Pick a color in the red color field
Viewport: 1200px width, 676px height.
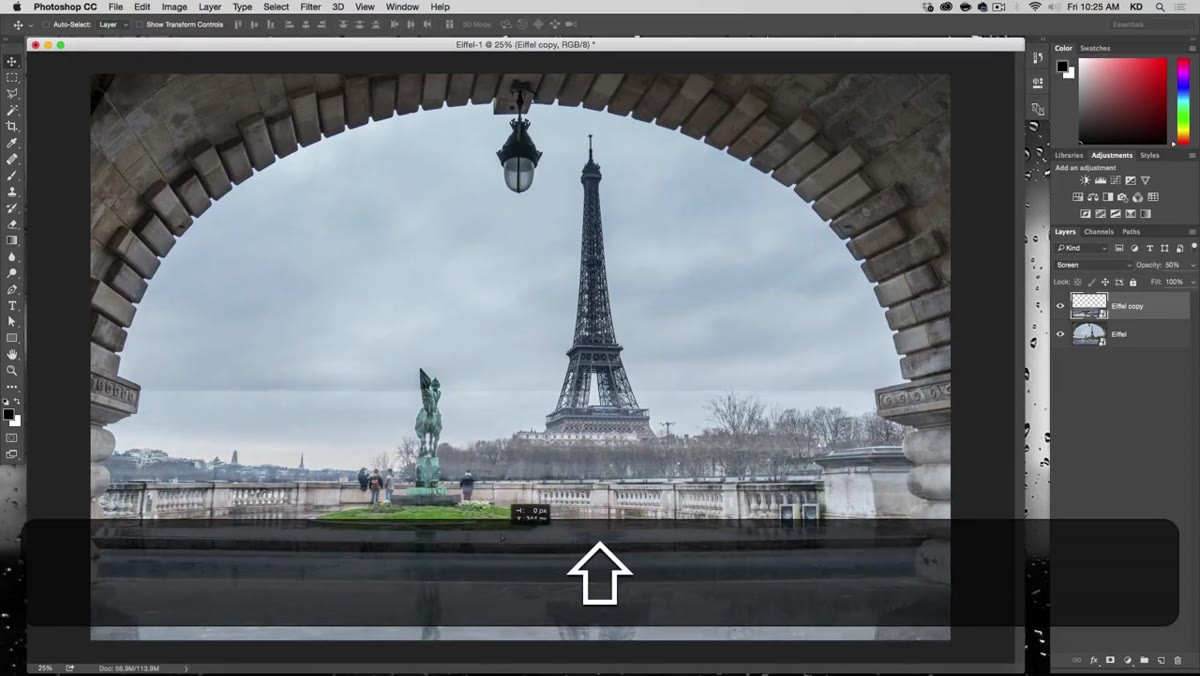(x=1122, y=101)
